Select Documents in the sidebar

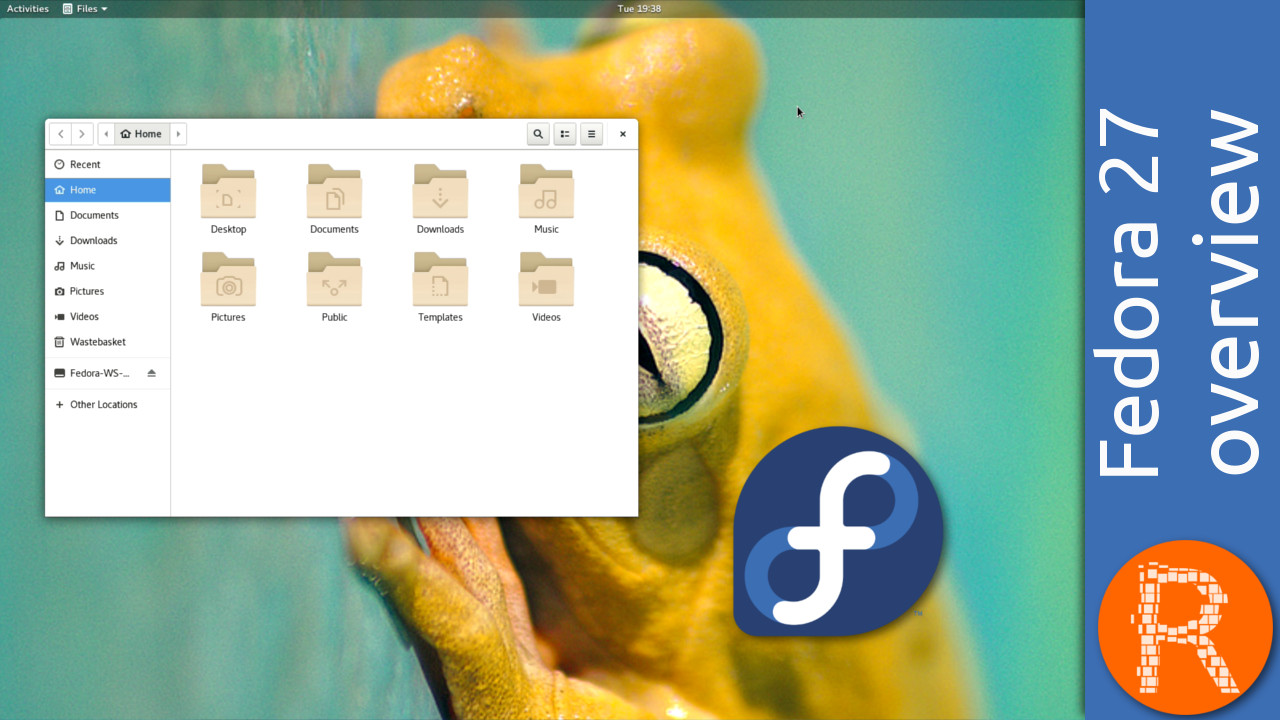point(108,215)
